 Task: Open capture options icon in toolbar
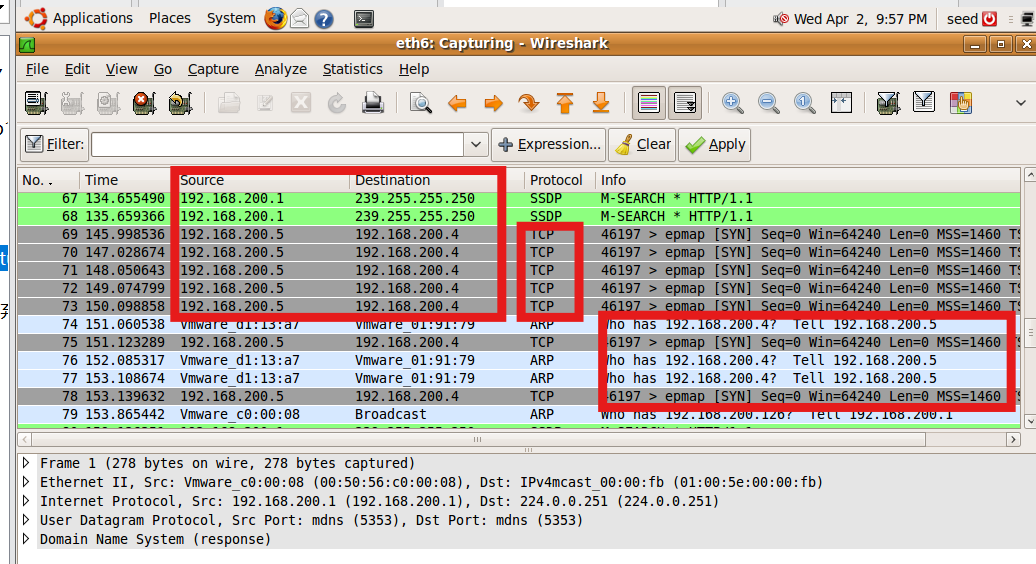[x=72, y=103]
